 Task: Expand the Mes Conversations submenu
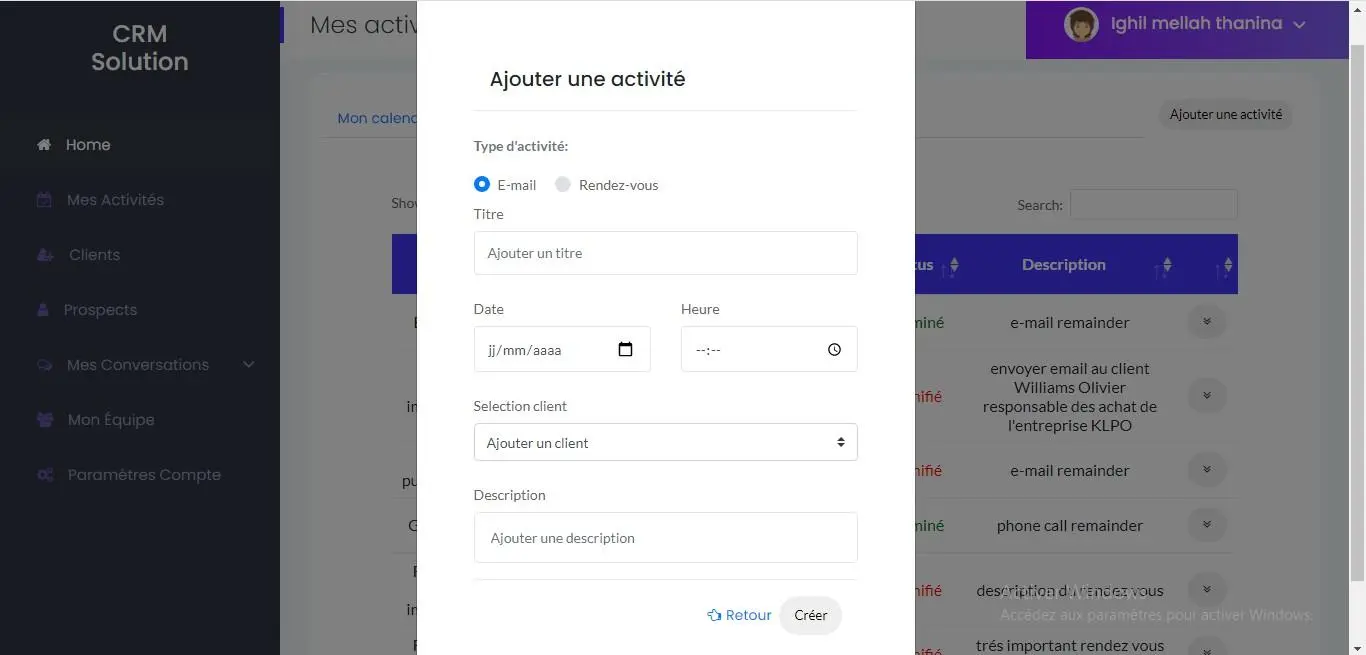249,365
